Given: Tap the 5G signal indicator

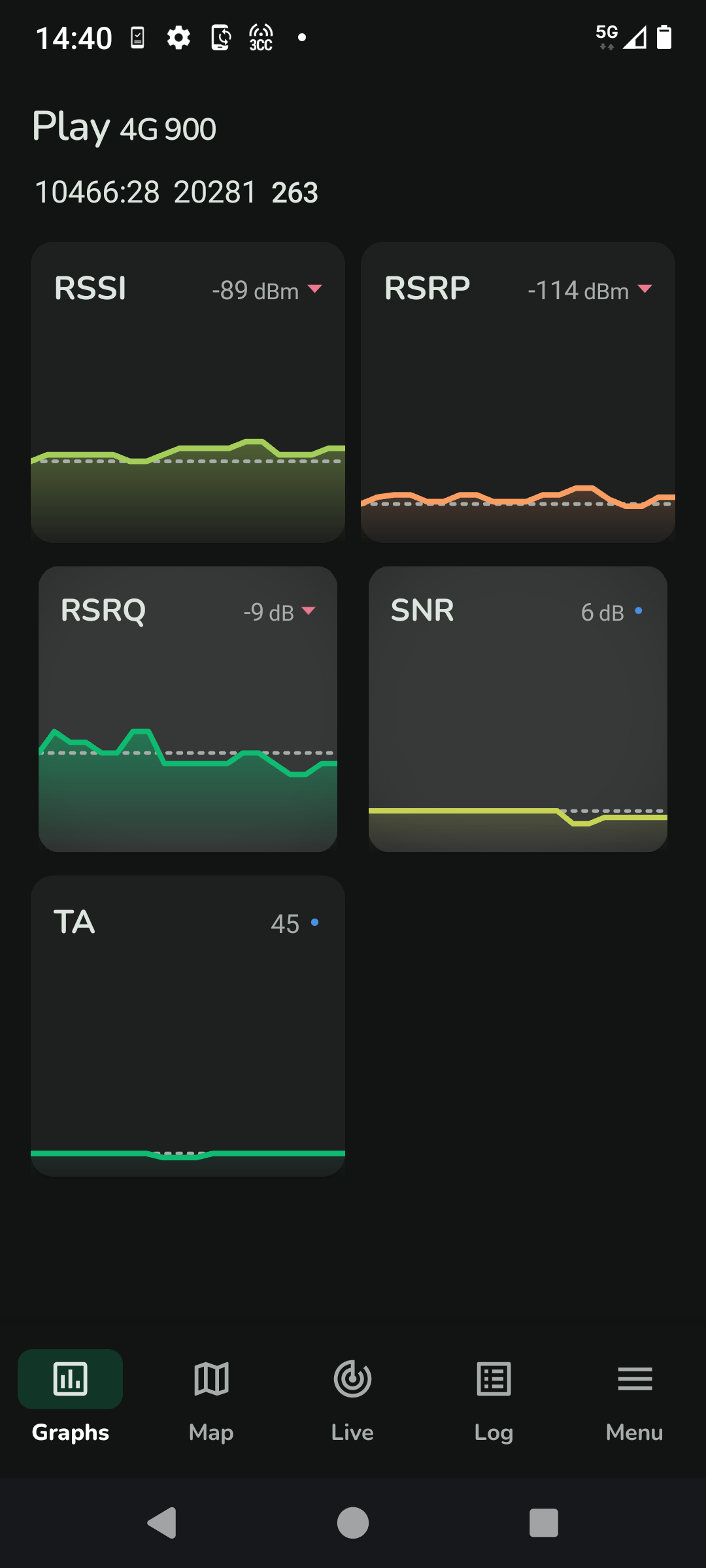Looking at the screenshot, I should coord(607,37).
